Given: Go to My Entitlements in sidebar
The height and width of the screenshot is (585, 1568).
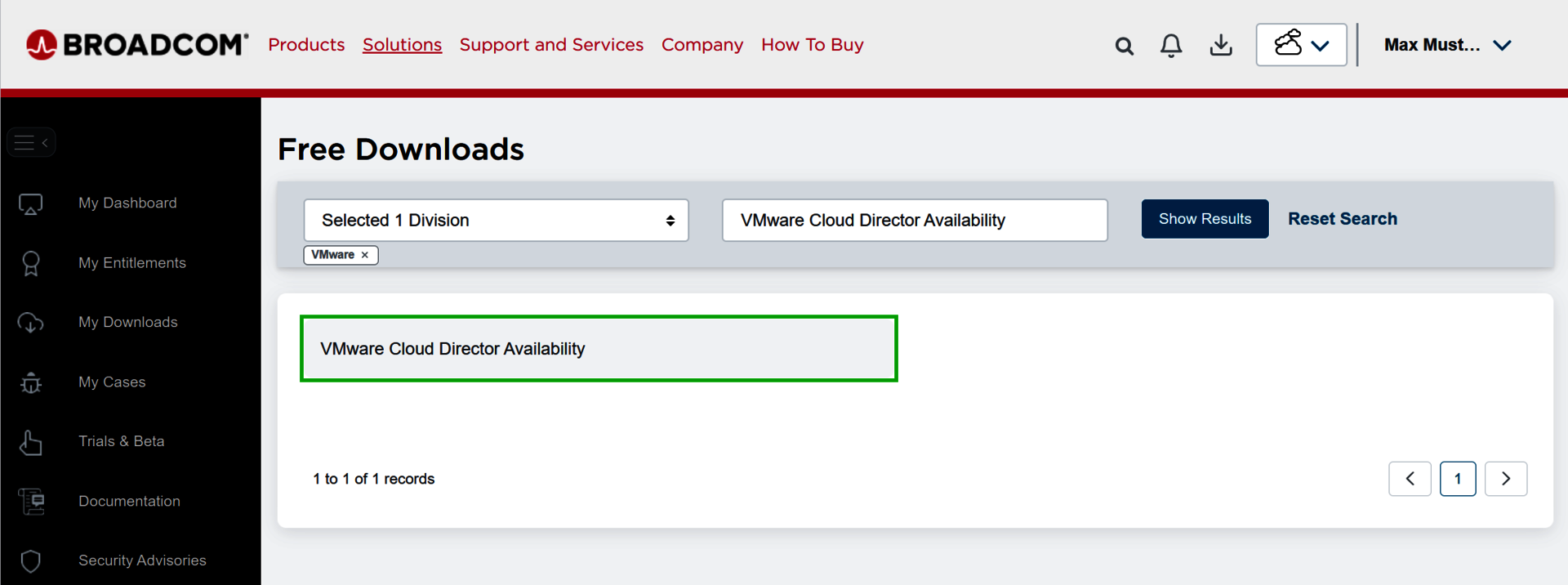Looking at the screenshot, I should tap(131, 262).
